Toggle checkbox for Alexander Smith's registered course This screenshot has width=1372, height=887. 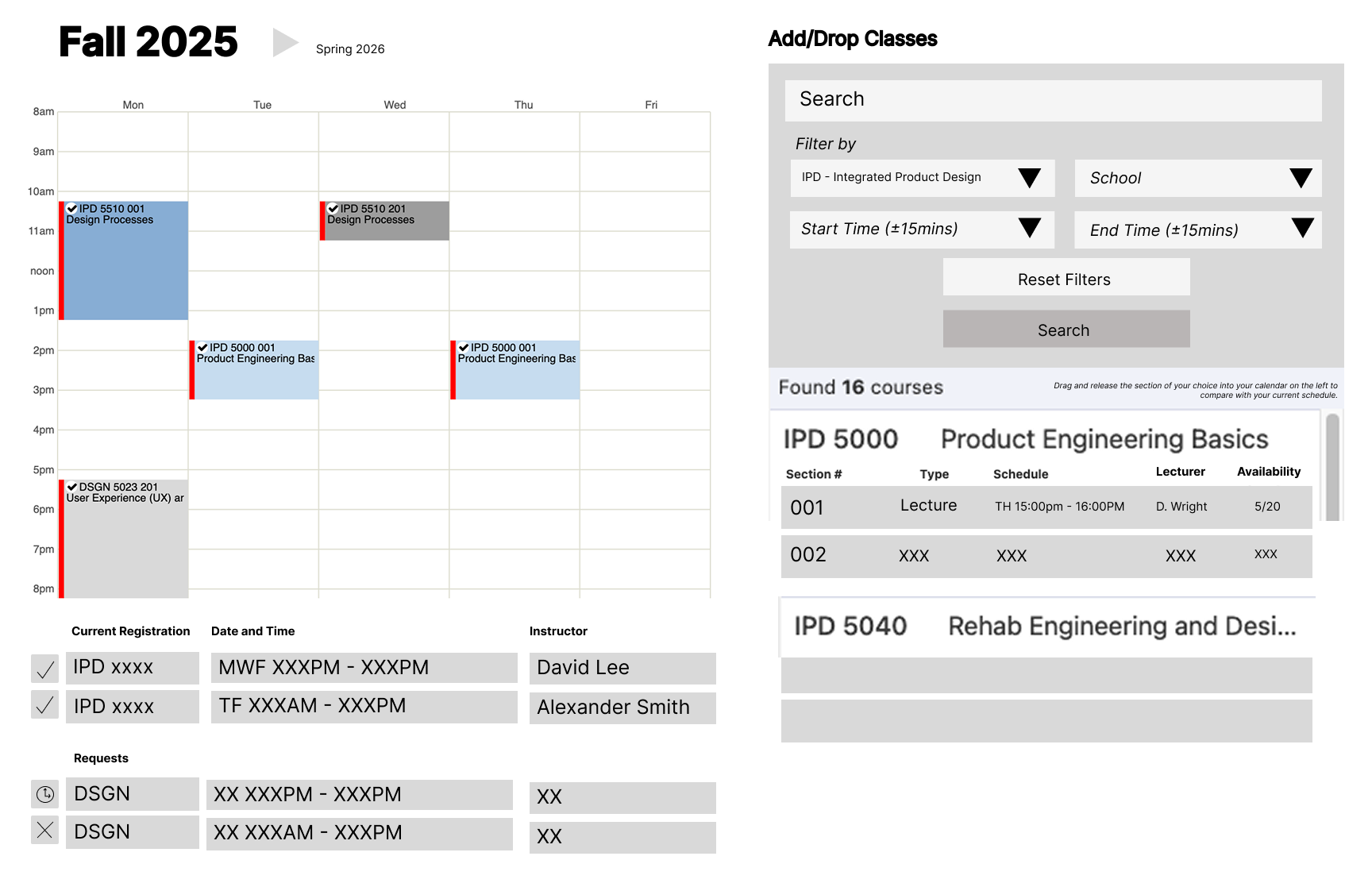coord(45,705)
